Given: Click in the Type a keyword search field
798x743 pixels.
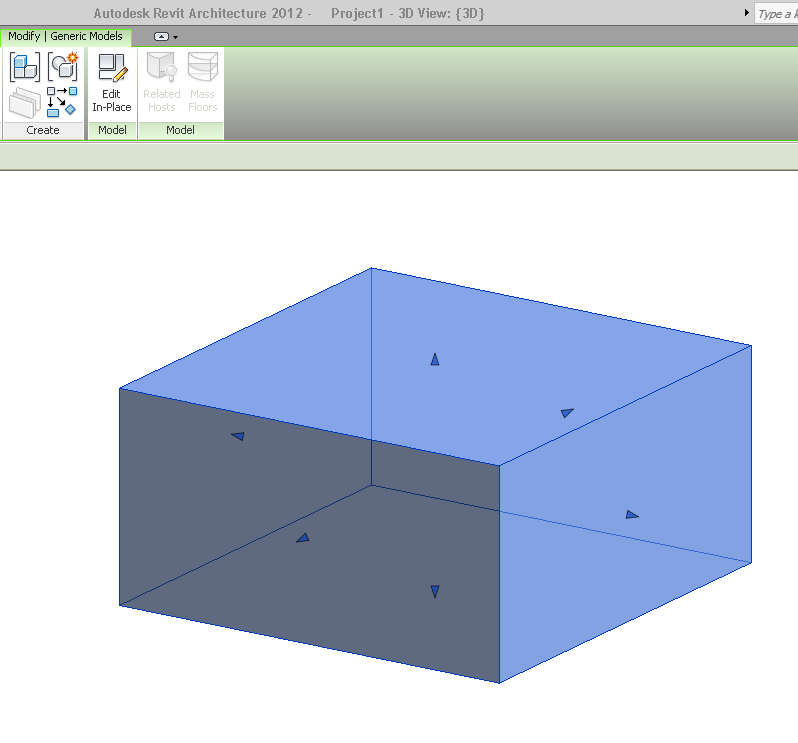Looking at the screenshot, I should tap(776, 14).
